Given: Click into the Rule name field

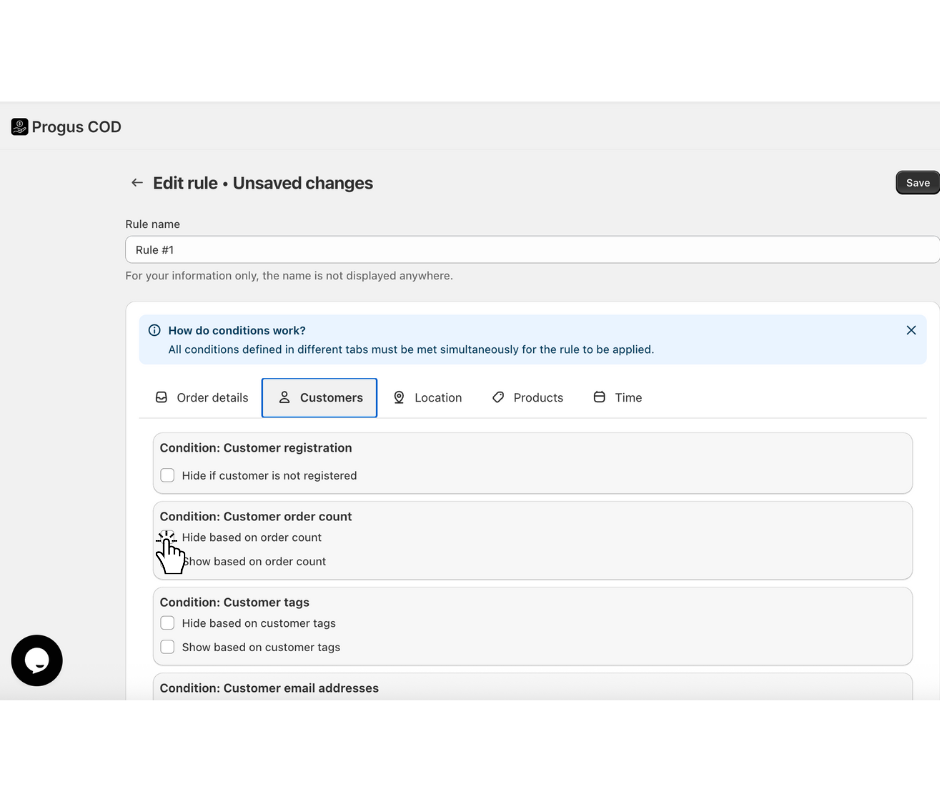Looking at the screenshot, I should (530, 250).
